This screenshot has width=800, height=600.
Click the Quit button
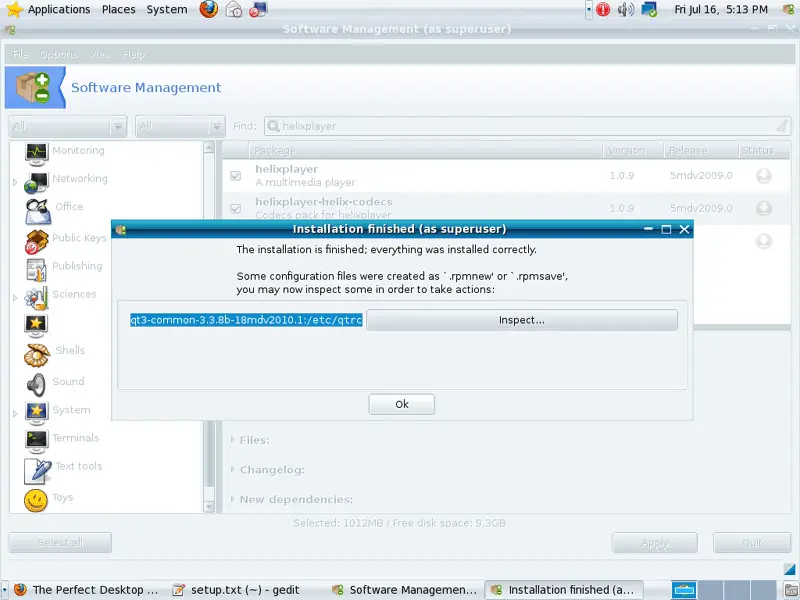pyautogui.click(x=752, y=543)
